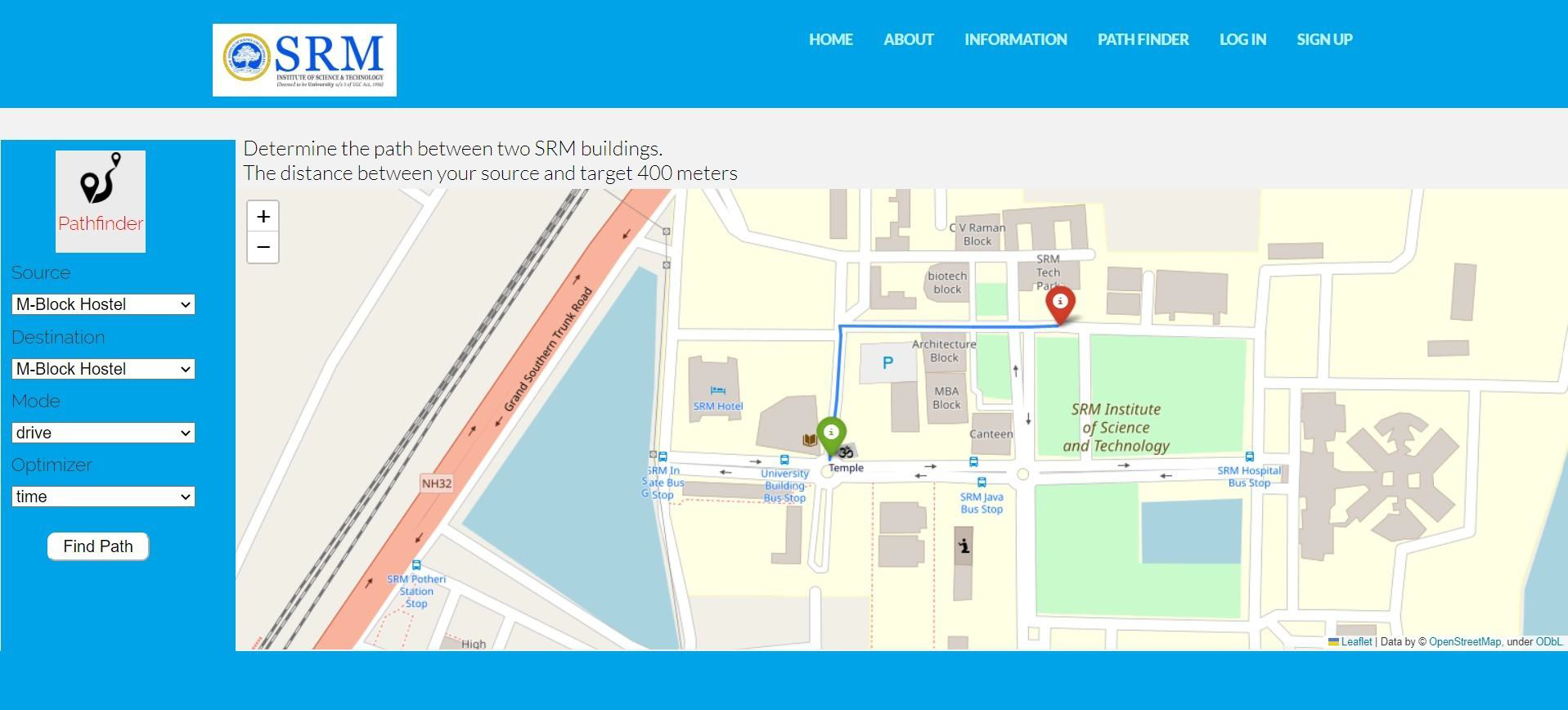Viewport: 1568px width, 710px height.
Task: Open the ODbL license link
Action: click(x=1549, y=642)
